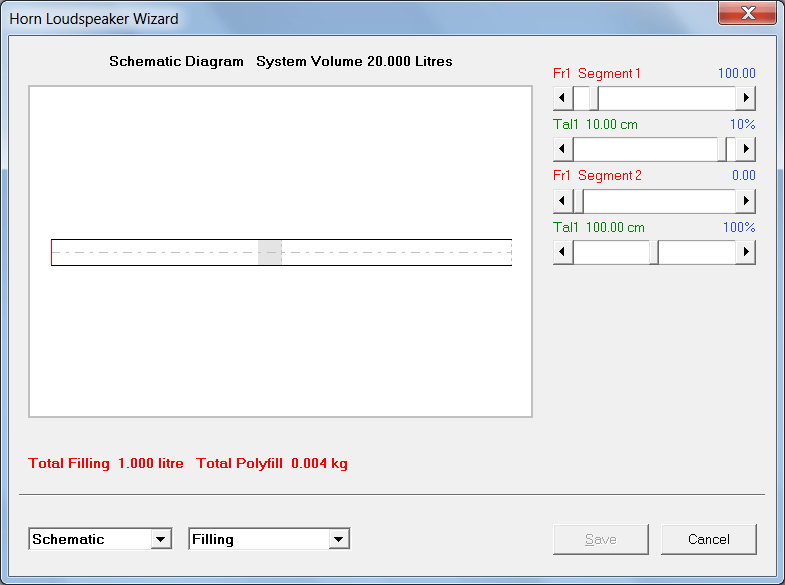Click the Fr1 Segment 1 slider thumb
The width and height of the screenshot is (785, 585).
pyautogui.click(x=594, y=98)
